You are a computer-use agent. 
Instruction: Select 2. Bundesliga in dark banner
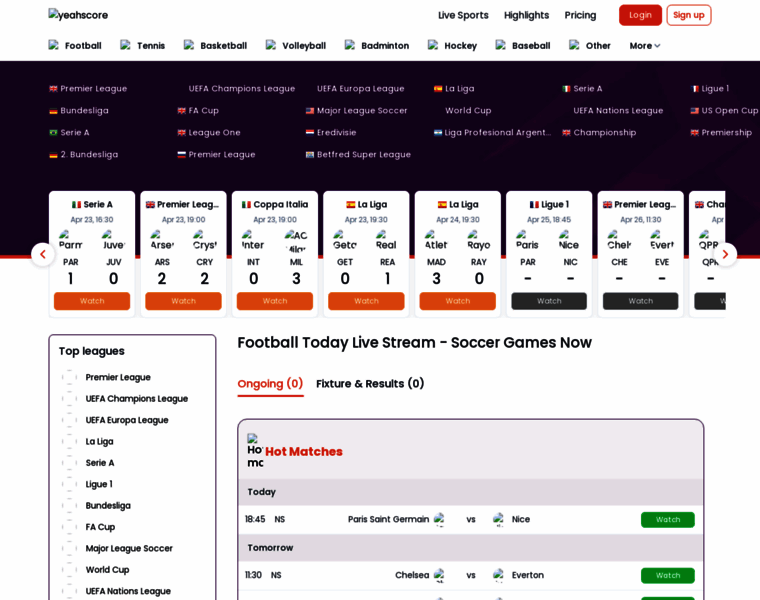84,155
